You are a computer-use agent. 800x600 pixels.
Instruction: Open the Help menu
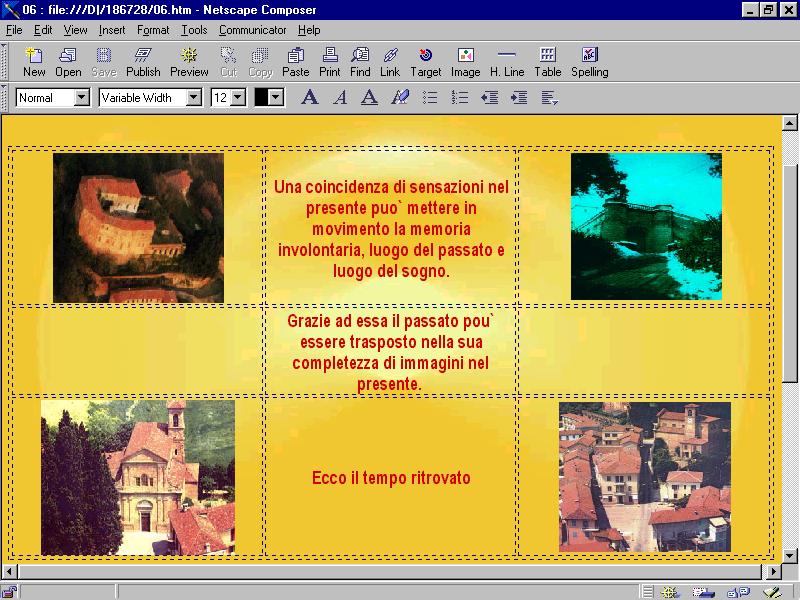[x=309, y=30]
